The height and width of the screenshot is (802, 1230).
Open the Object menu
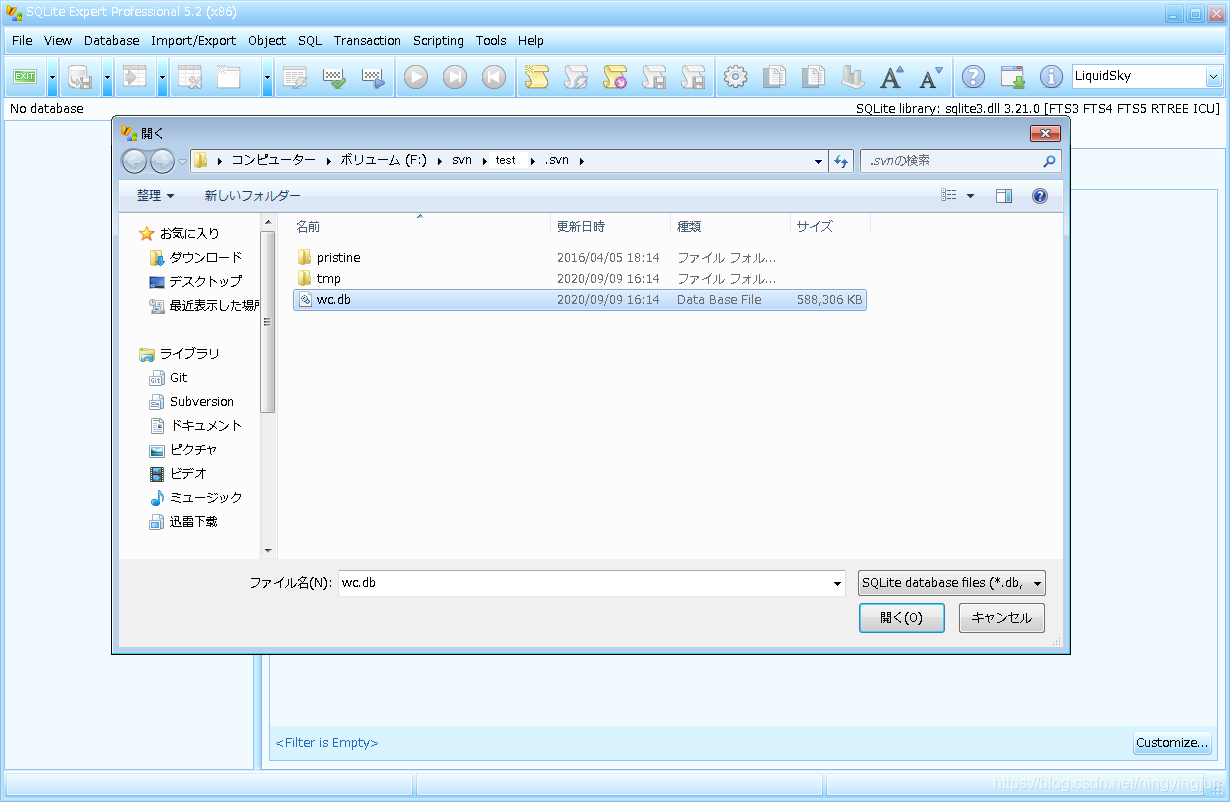tap(267, 41)
